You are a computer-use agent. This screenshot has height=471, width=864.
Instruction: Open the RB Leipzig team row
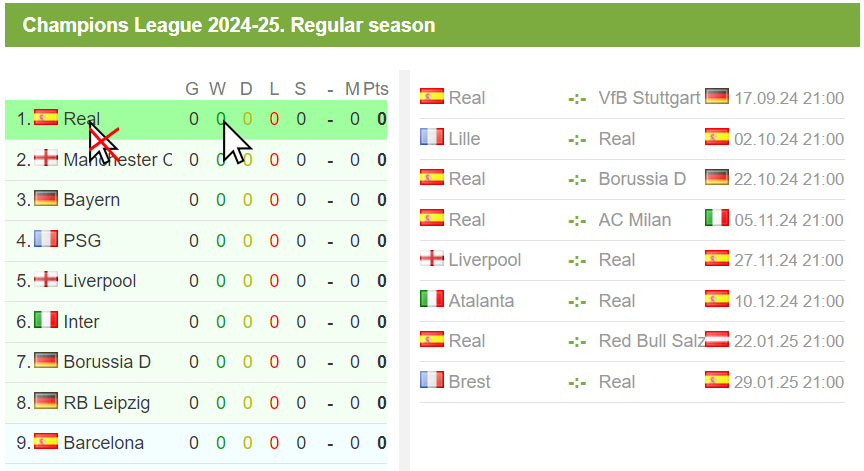(x=196, y=403)
